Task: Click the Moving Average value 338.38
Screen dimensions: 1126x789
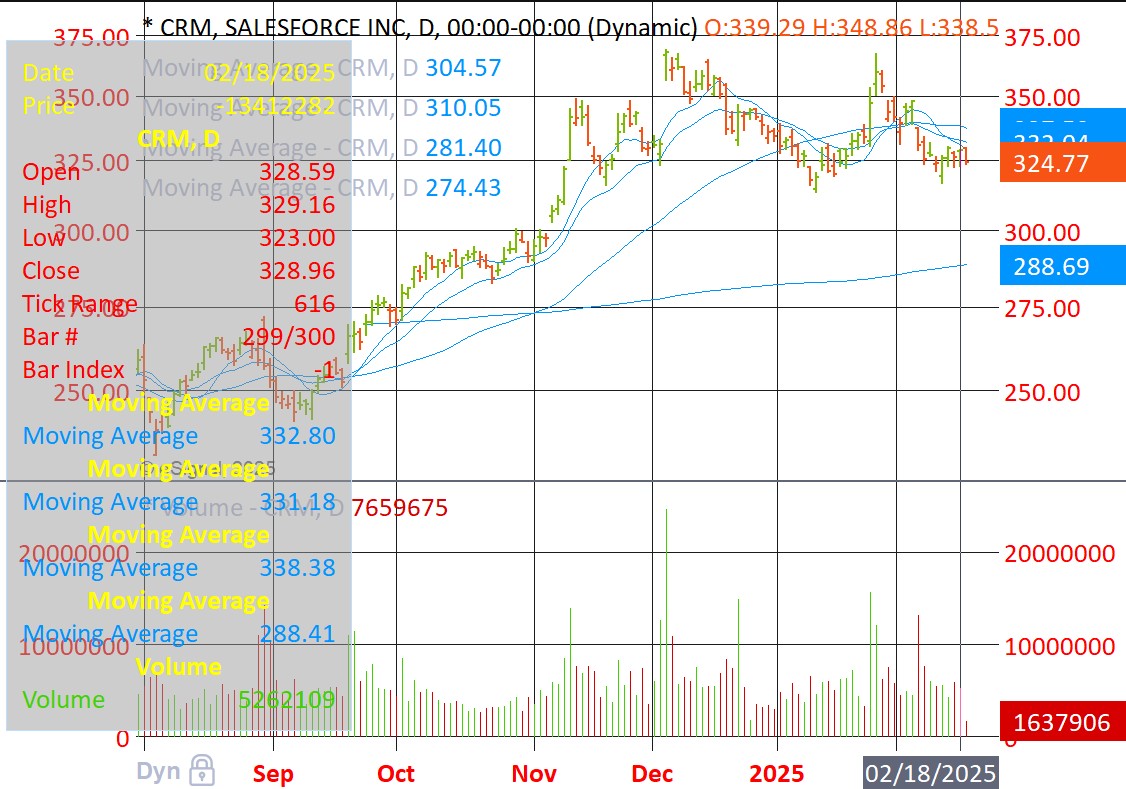Action: click(297, 568)
